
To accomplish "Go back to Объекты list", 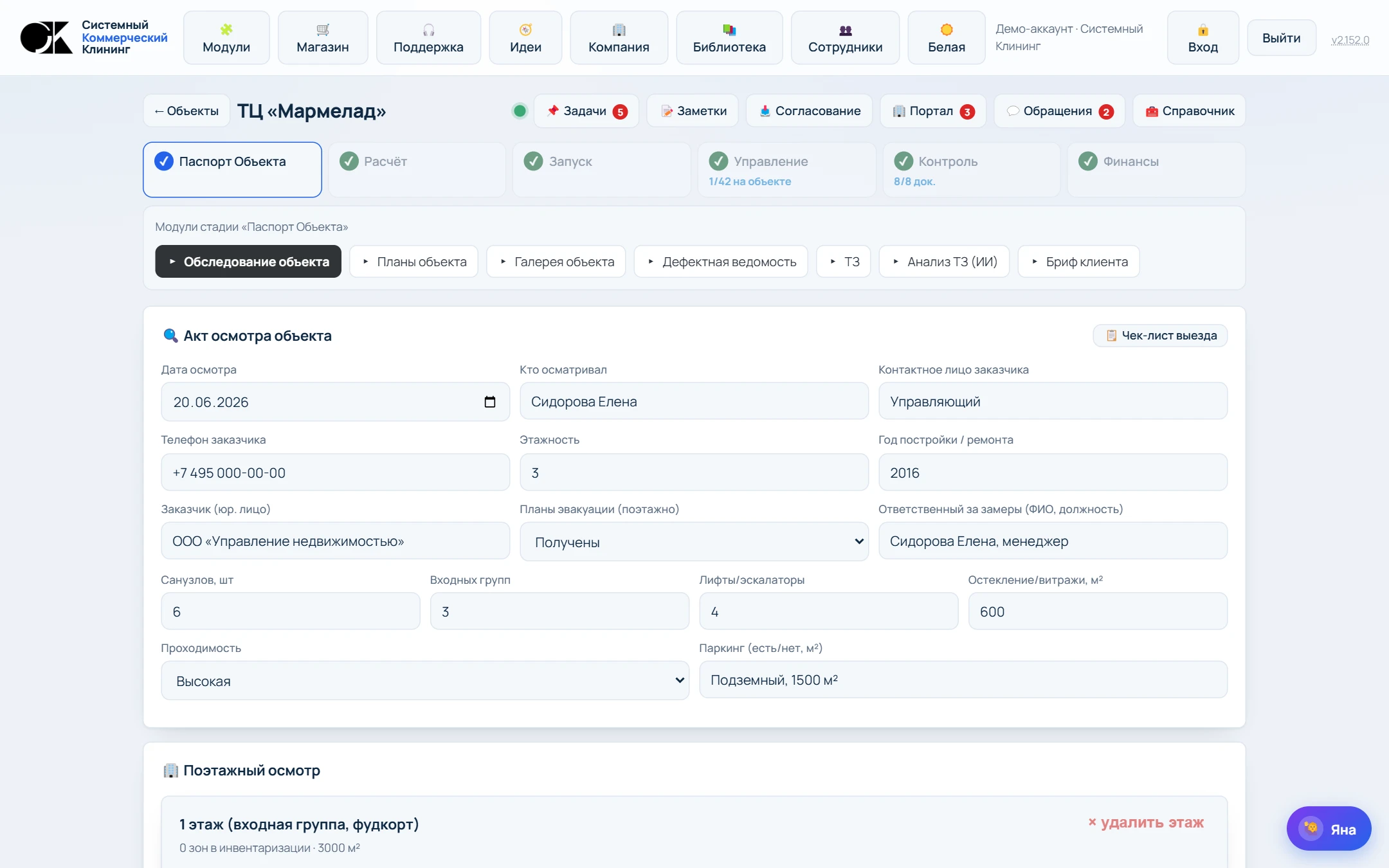I will click(x=186, y=111).
